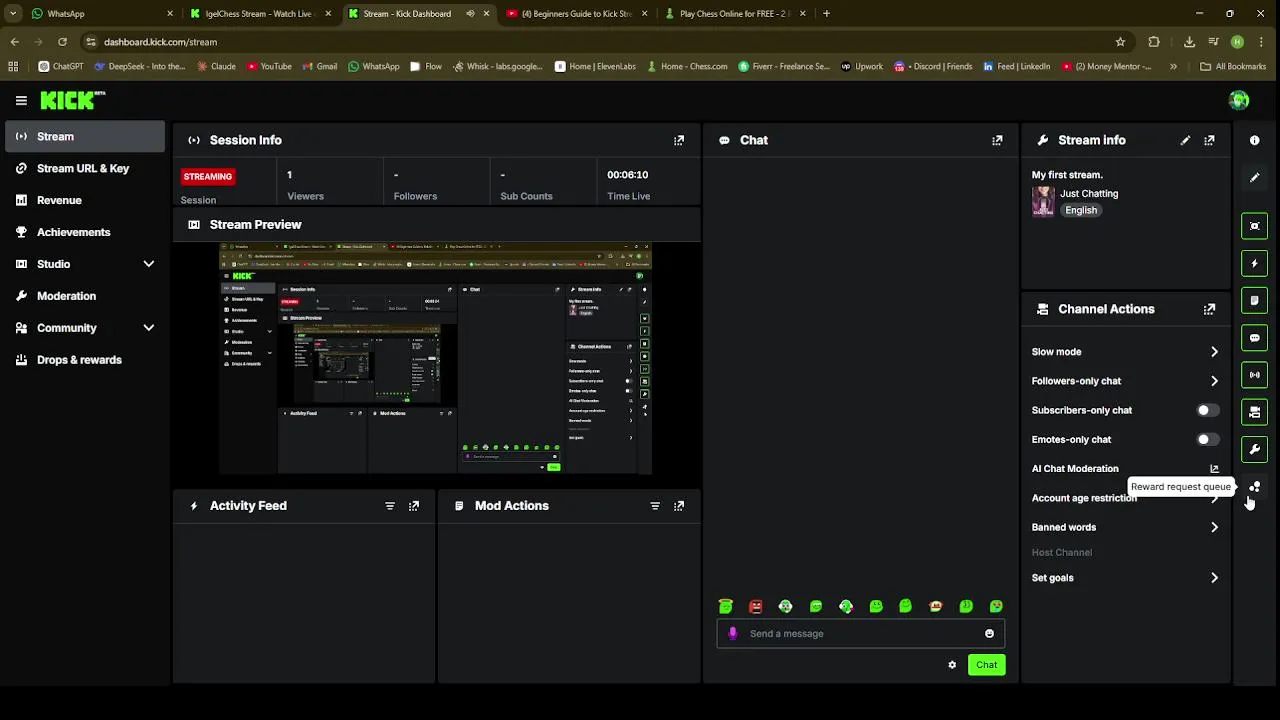The width and height of the screenshot is (1280, 720).
Task: Open Moderation in the sidebar
Action: coord(85,296)
